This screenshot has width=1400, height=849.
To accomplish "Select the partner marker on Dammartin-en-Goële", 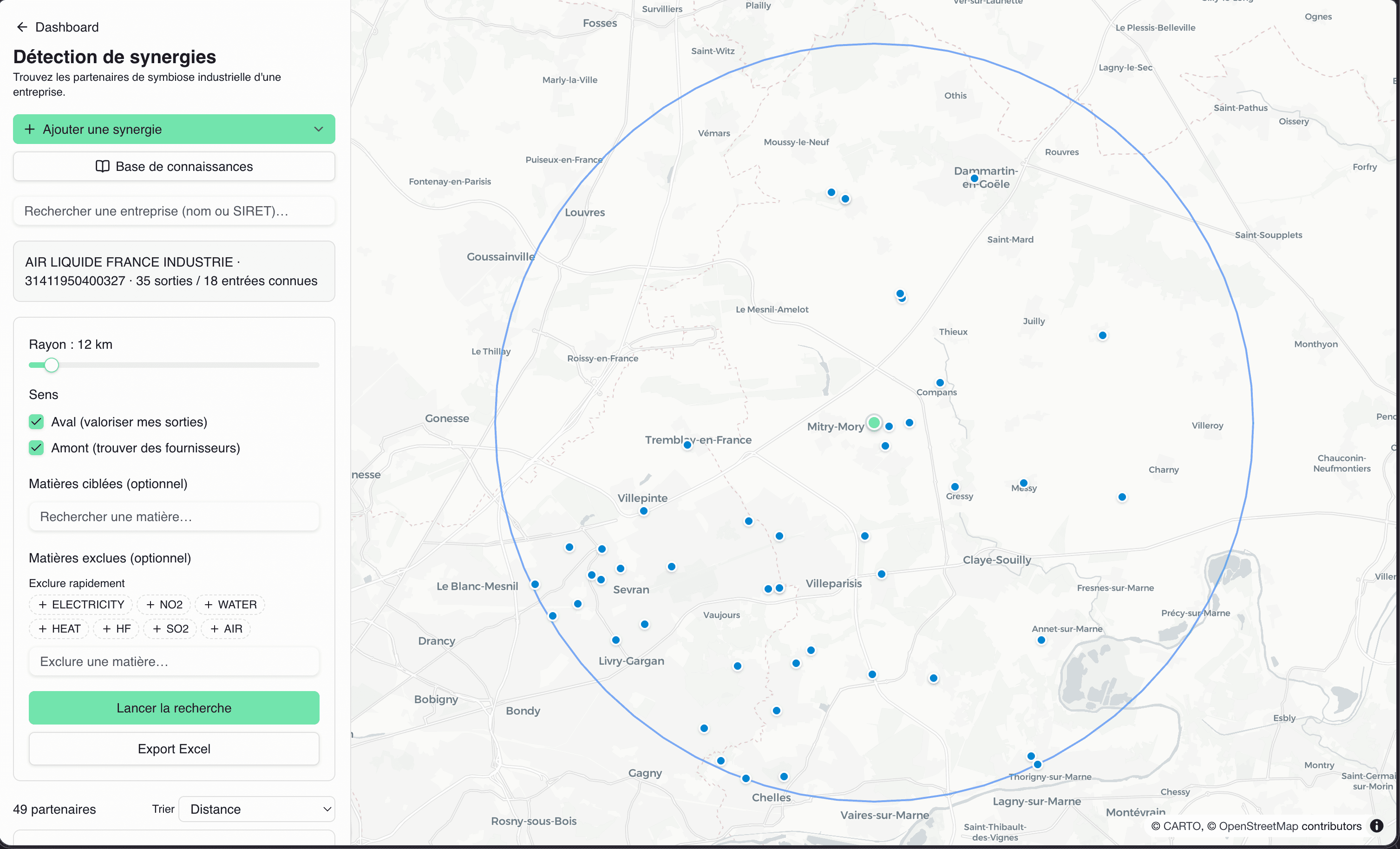I will (x=975, y=178).
